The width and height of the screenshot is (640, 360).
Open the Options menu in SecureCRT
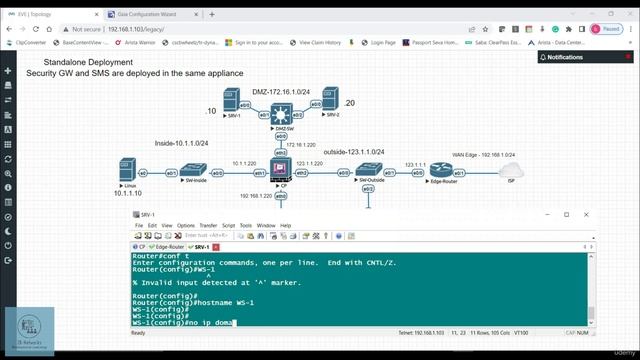point(186,226)
